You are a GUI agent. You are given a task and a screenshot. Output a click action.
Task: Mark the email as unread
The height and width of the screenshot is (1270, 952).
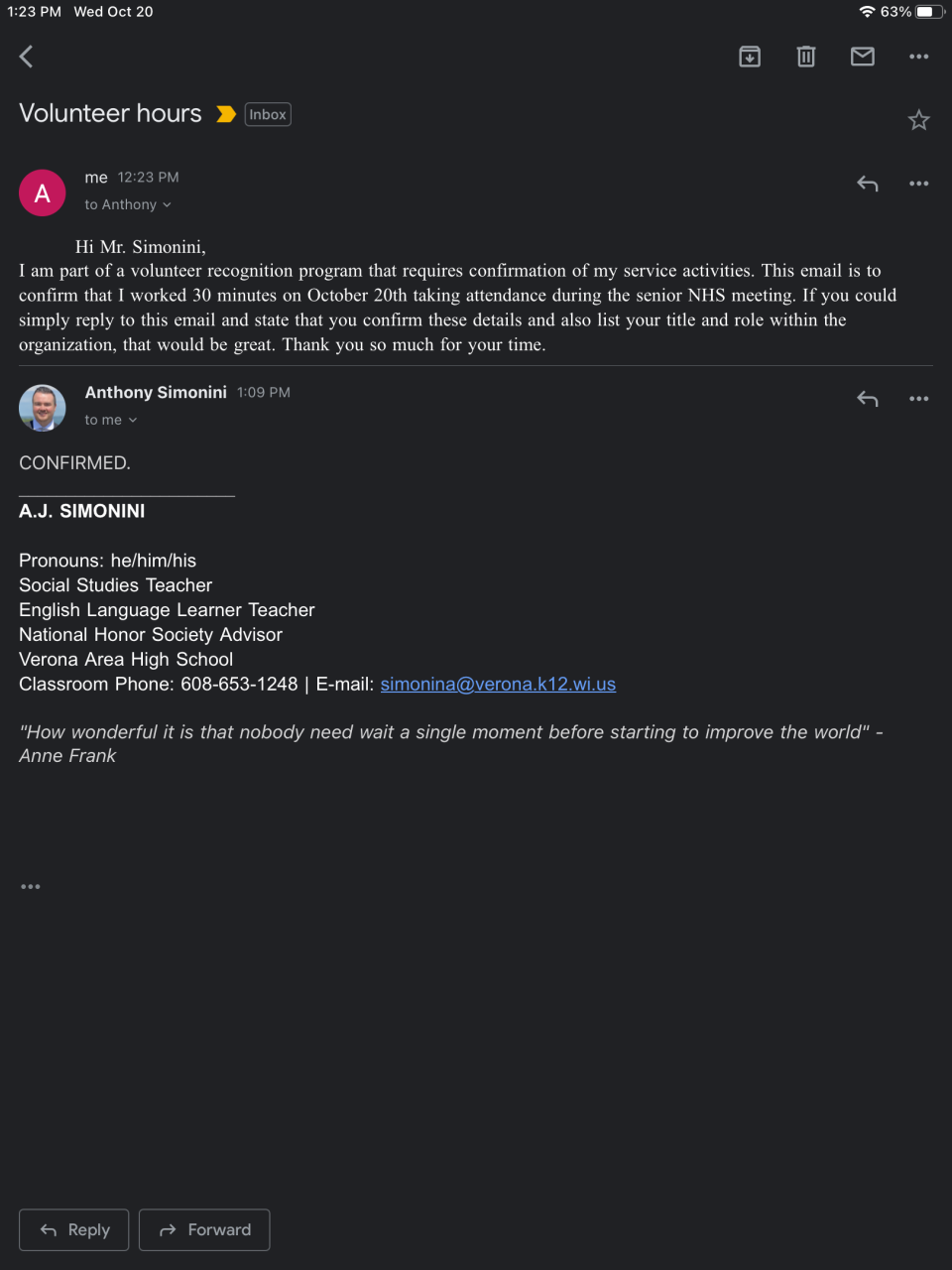tap(863, 57)
